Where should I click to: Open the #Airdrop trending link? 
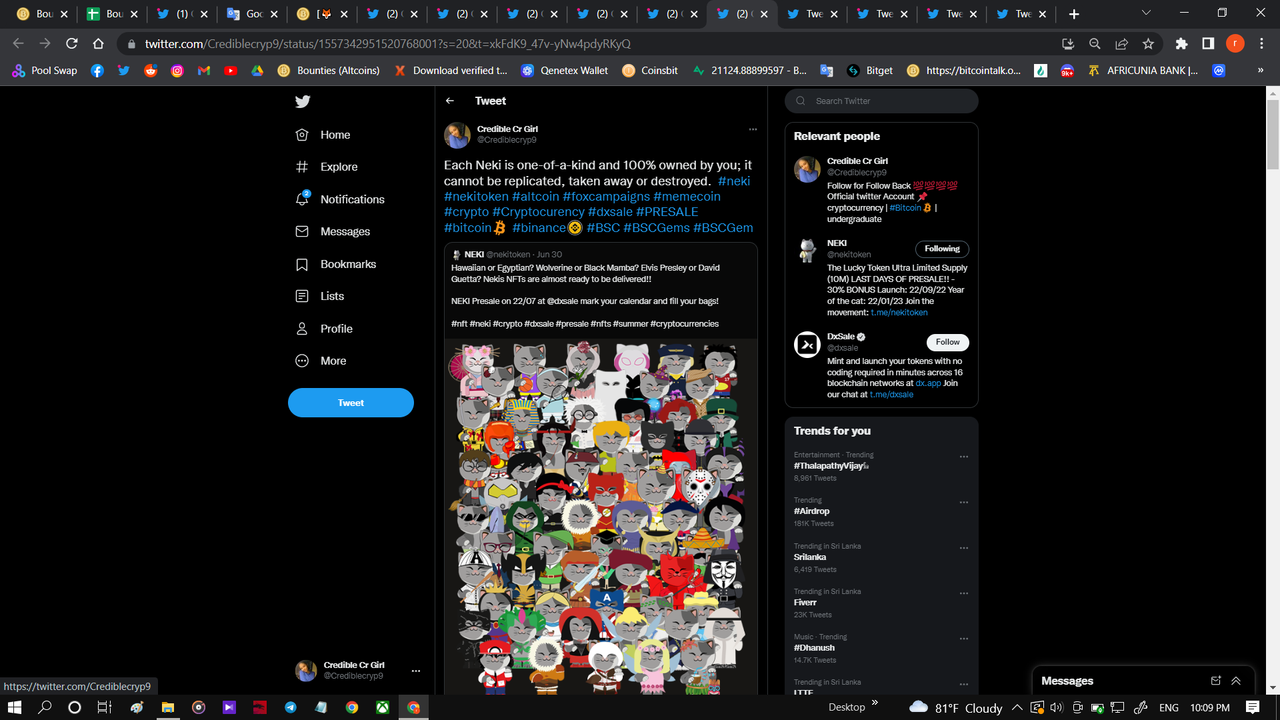click(811, 510)
